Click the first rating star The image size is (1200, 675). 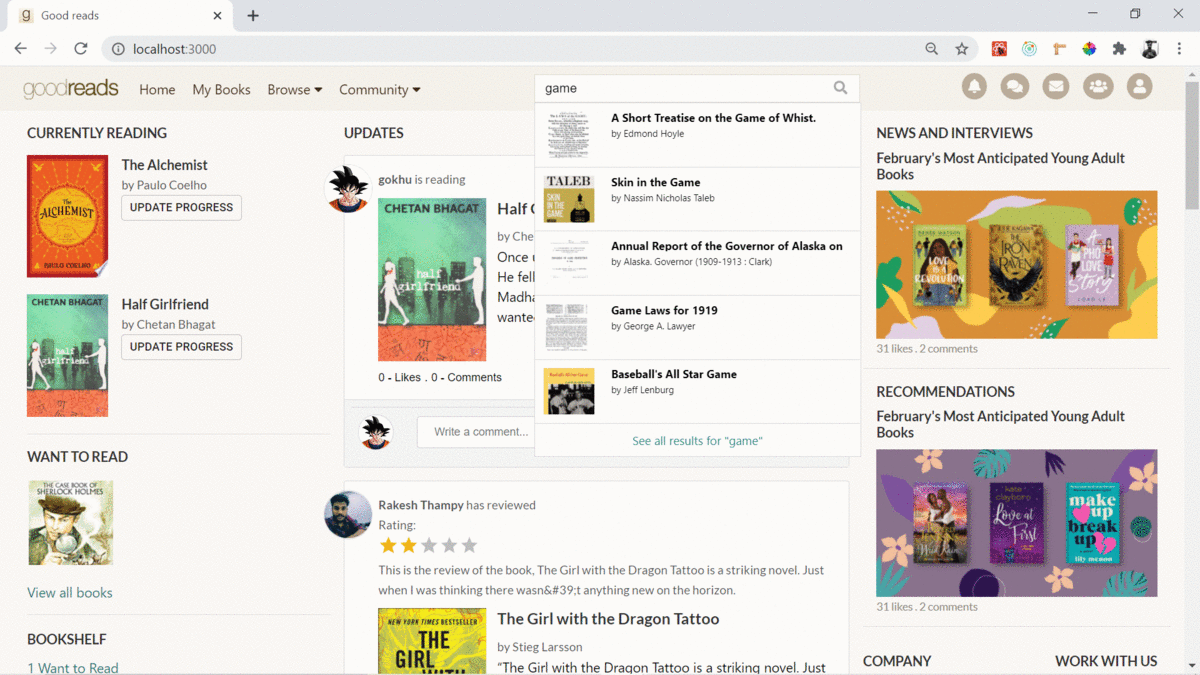(x=388, y=545)
